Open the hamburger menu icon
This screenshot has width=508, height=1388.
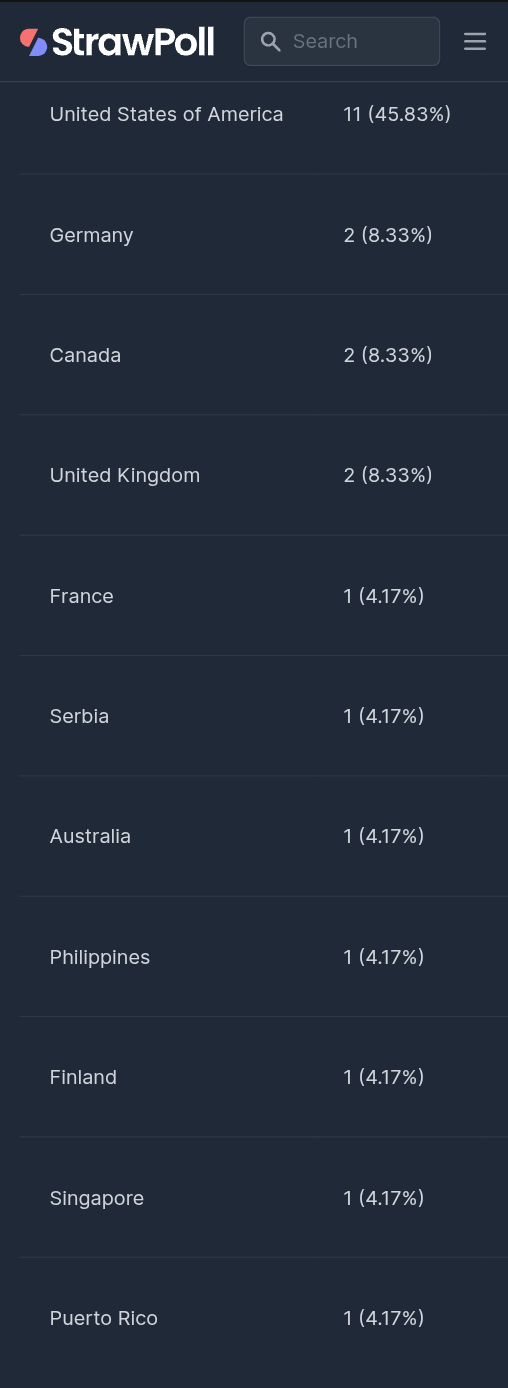point(475,41)
